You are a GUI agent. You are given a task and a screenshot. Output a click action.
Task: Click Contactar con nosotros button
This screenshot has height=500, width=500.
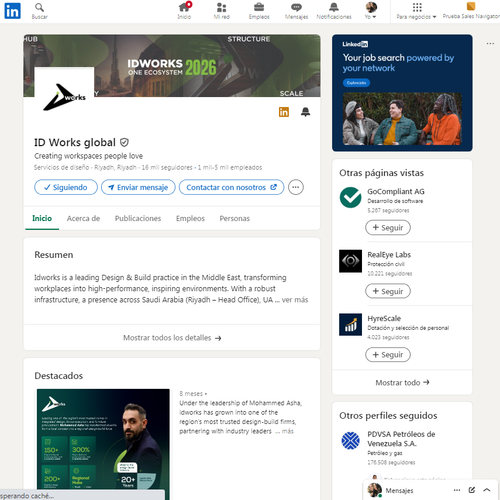(x=231, y=187)
